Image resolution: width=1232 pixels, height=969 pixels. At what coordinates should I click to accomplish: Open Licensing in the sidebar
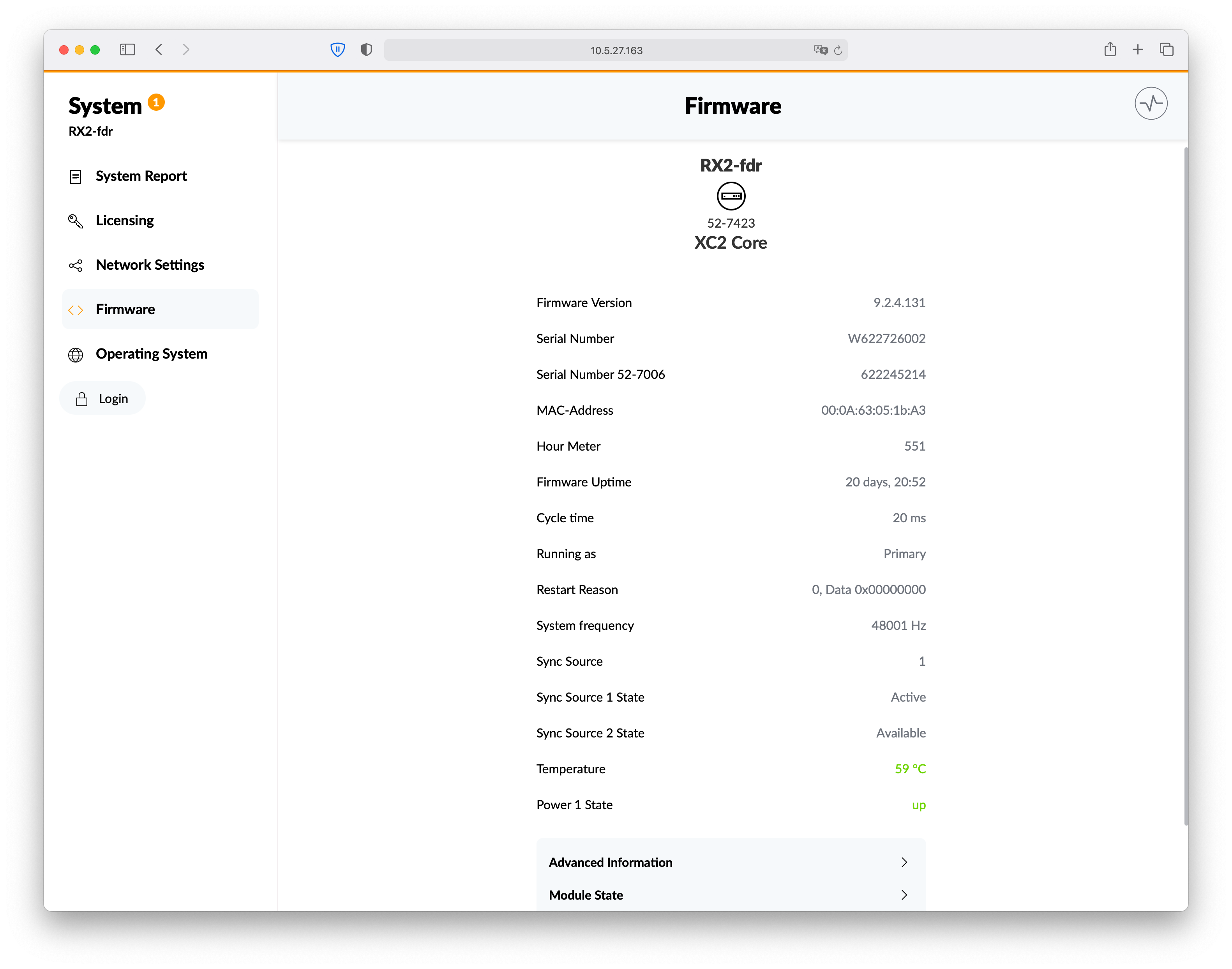(x=160, y=220)
